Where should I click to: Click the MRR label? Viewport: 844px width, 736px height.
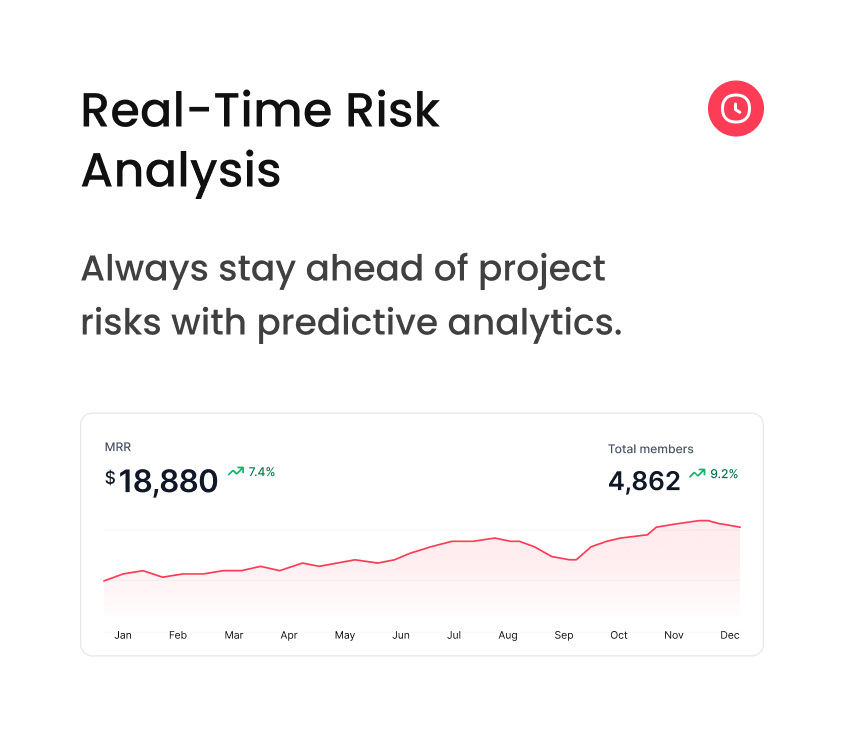[117, 446]
